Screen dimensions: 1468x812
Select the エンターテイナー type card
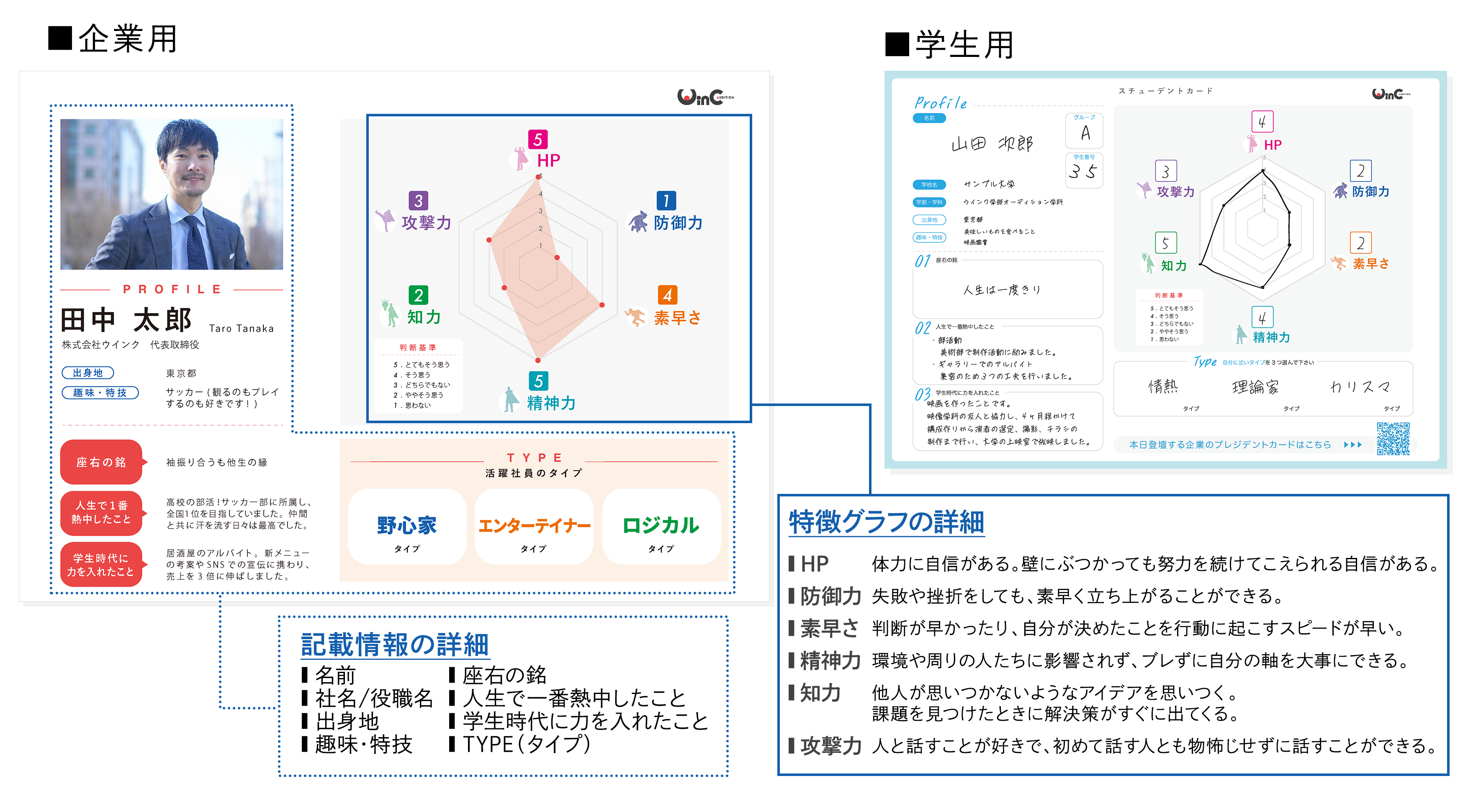coord(533,527)
